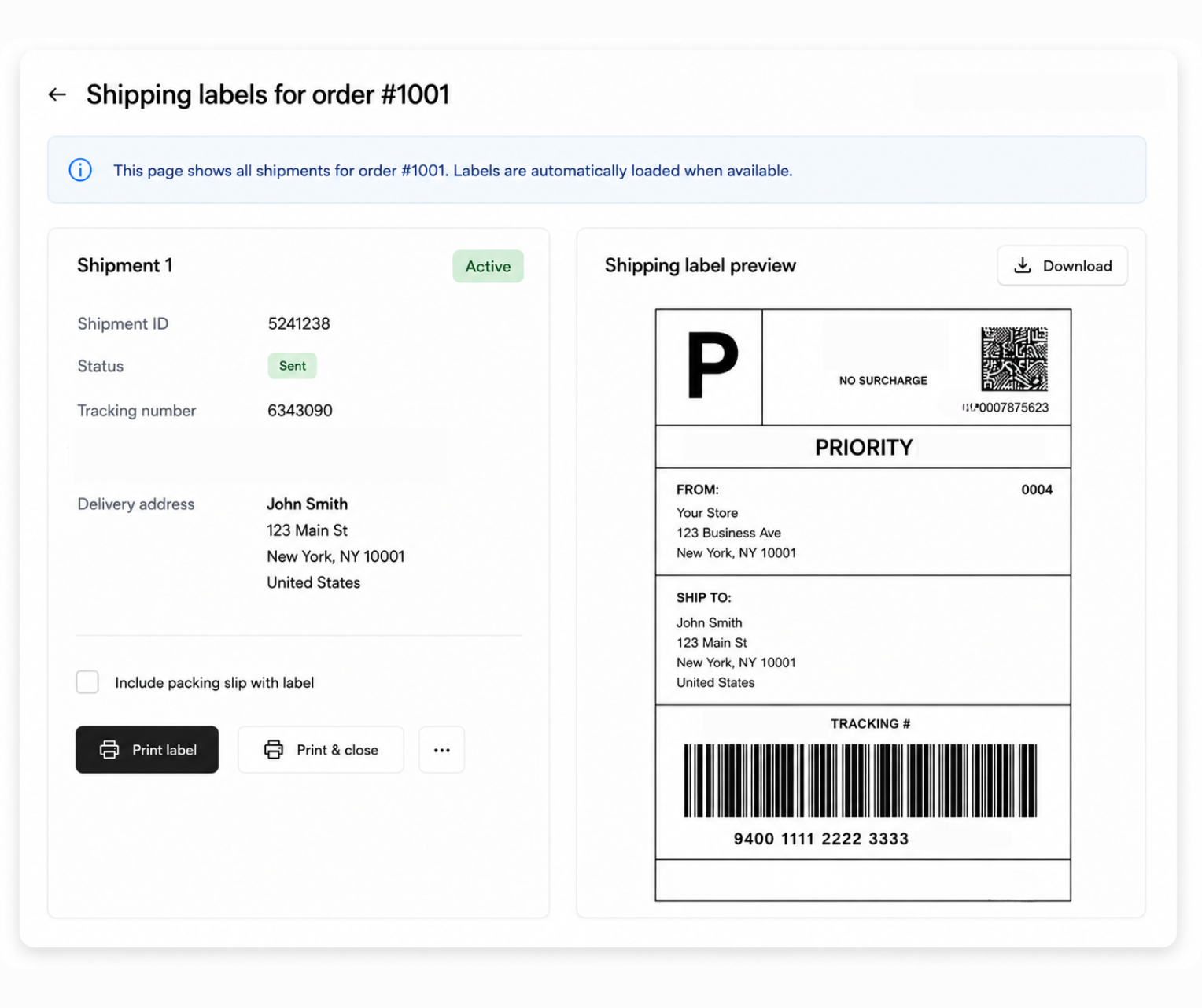Click NO SURCHARGE text on the label
Viewport: 1202px width, 1008px height.
(883, 381)
